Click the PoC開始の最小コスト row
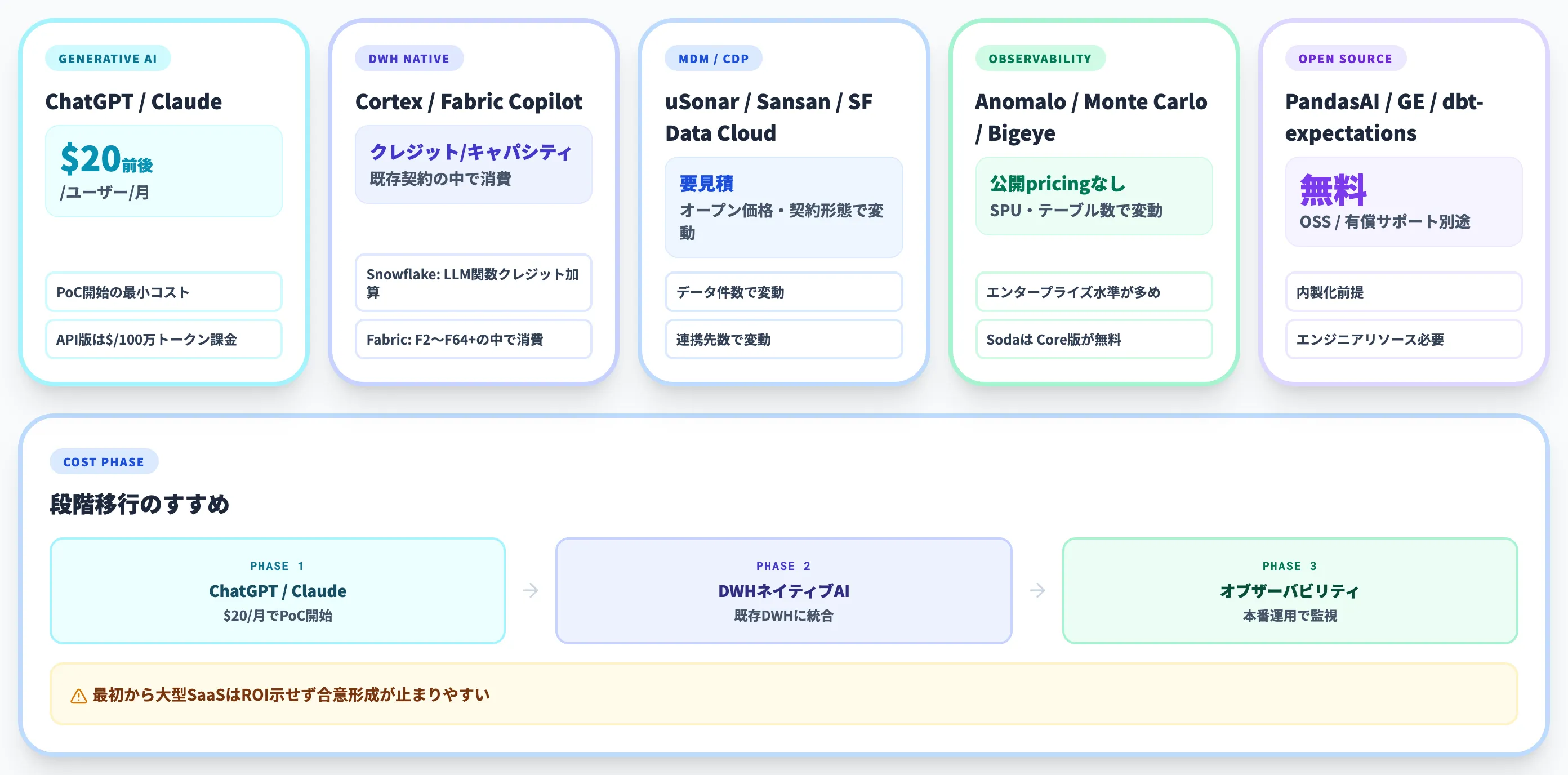This screenshot has height=775, width=1568. tap(164, 292)
